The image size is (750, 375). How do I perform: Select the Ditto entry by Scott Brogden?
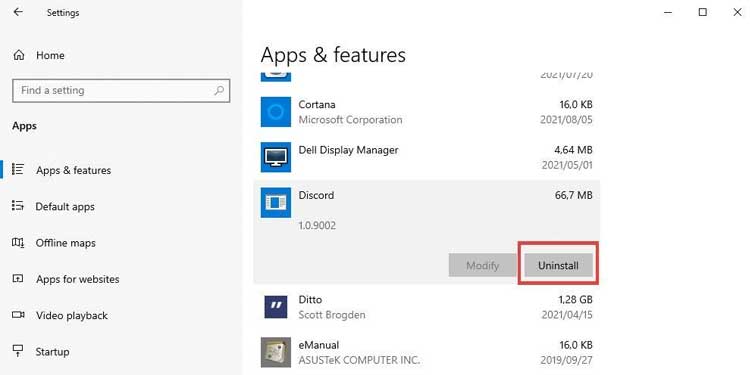tap(427, 307)
